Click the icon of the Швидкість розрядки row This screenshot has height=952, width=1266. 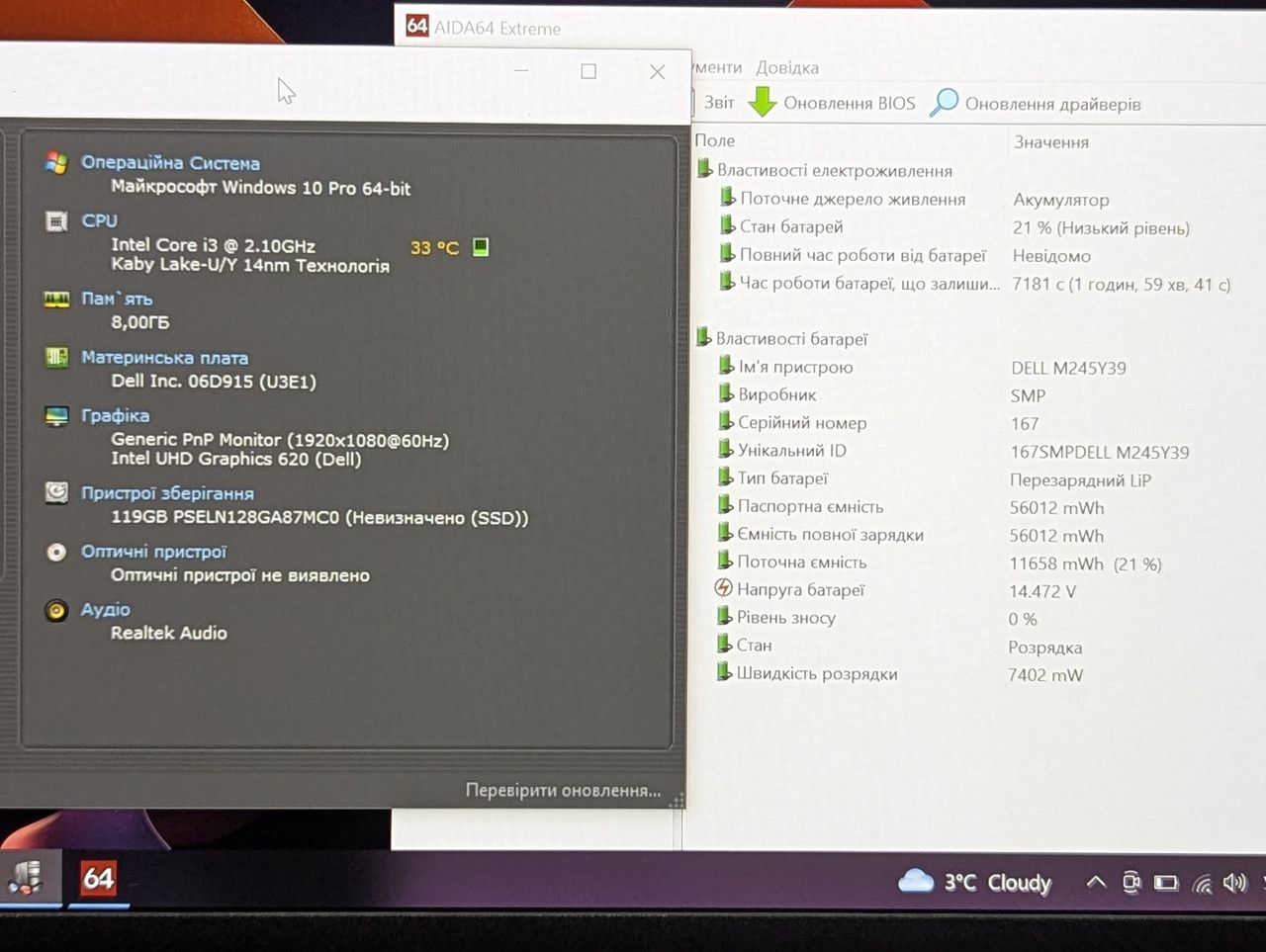(x=725, y=672)
